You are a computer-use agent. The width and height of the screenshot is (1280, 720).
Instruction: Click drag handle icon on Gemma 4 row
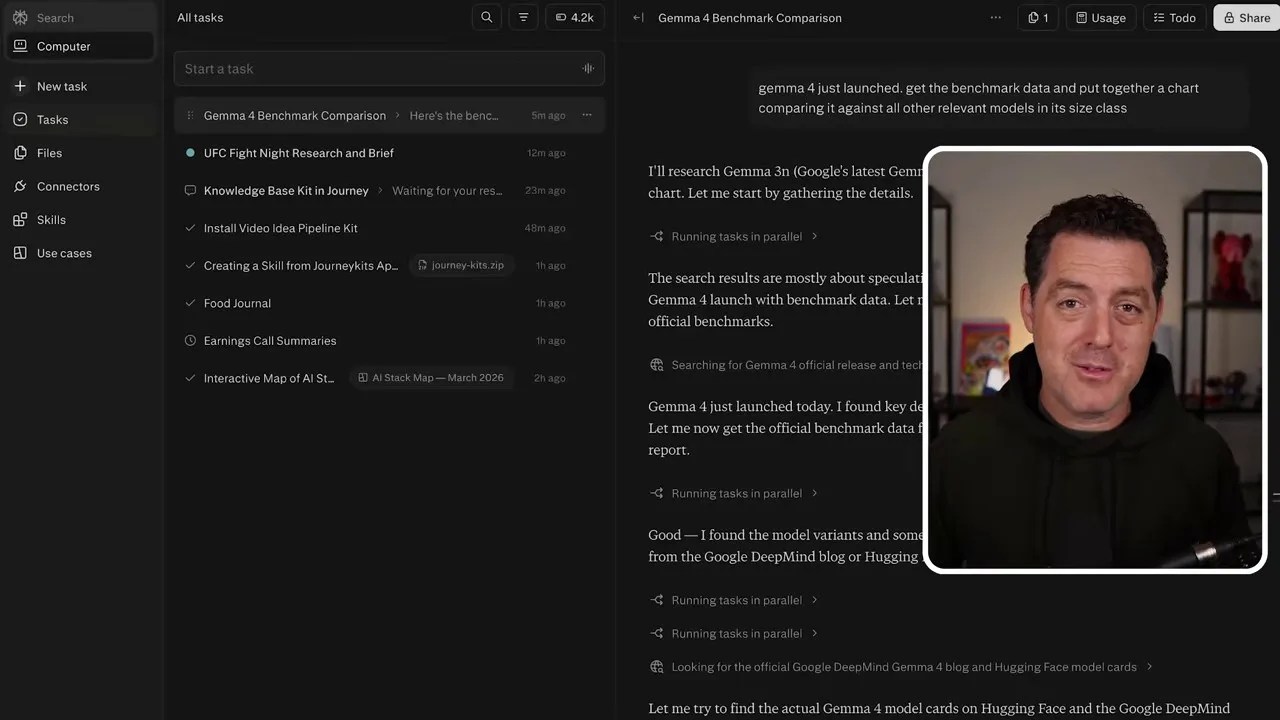[x=190, y=116]
